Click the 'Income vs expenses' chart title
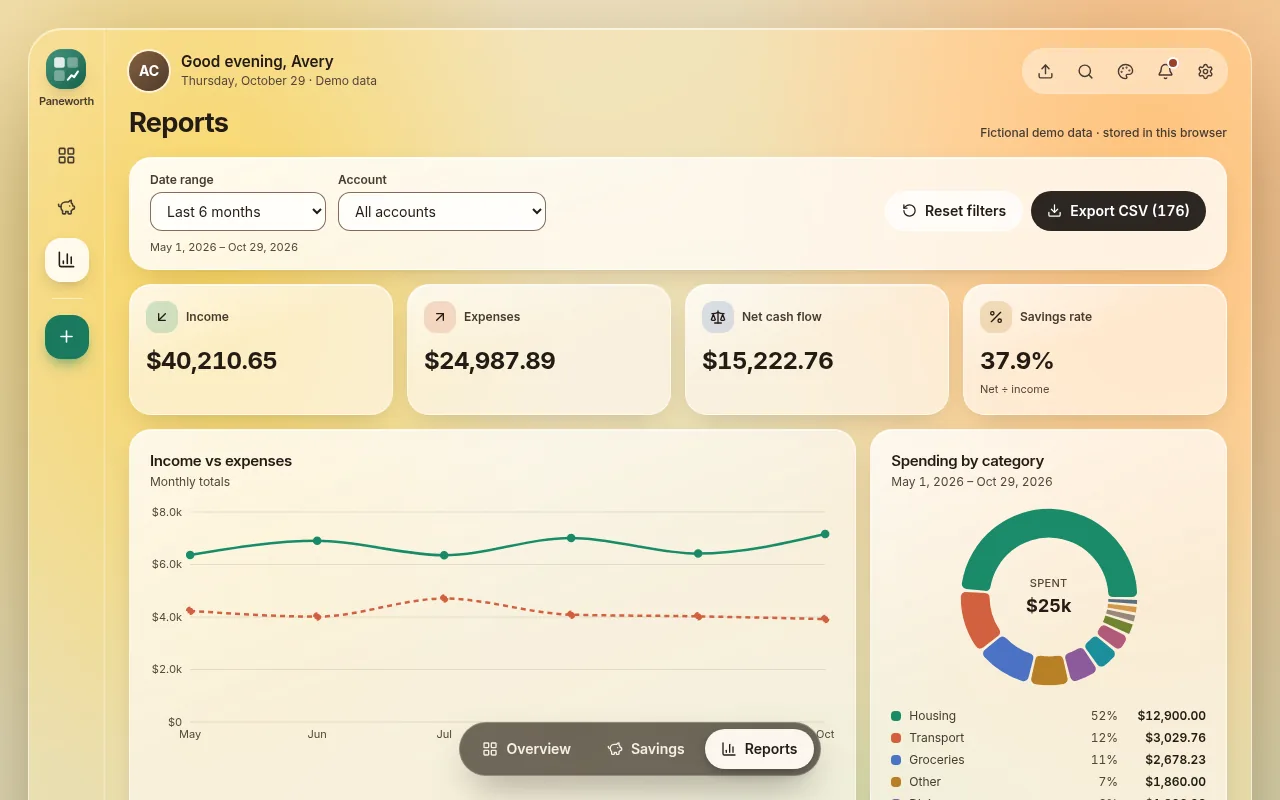The height and width of the screenshot is (800, 1280). click(x=221, y=461)
